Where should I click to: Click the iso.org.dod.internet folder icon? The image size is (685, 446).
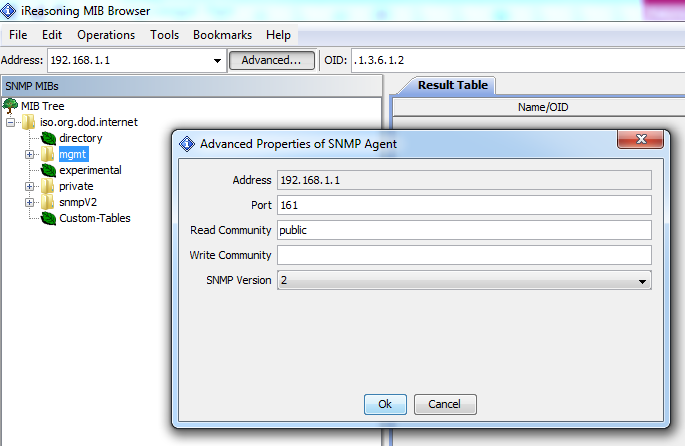click(29, 122)
